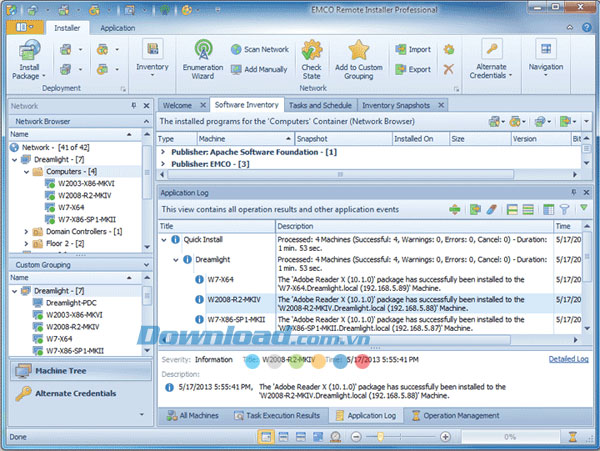This screenshot has height=451, width=600.
Task: Collapse the Dreamlight log entry
Action: coord(176,260)
